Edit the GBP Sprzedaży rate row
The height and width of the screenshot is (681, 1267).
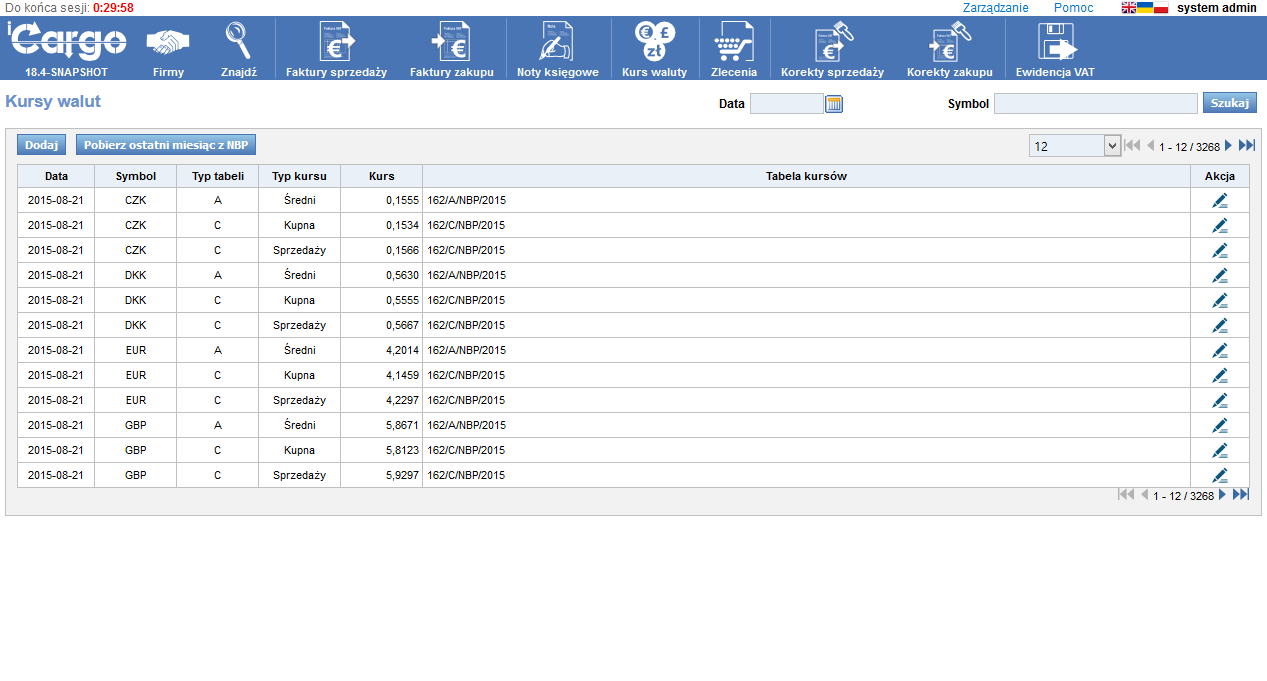click(x=1219, y=475)
